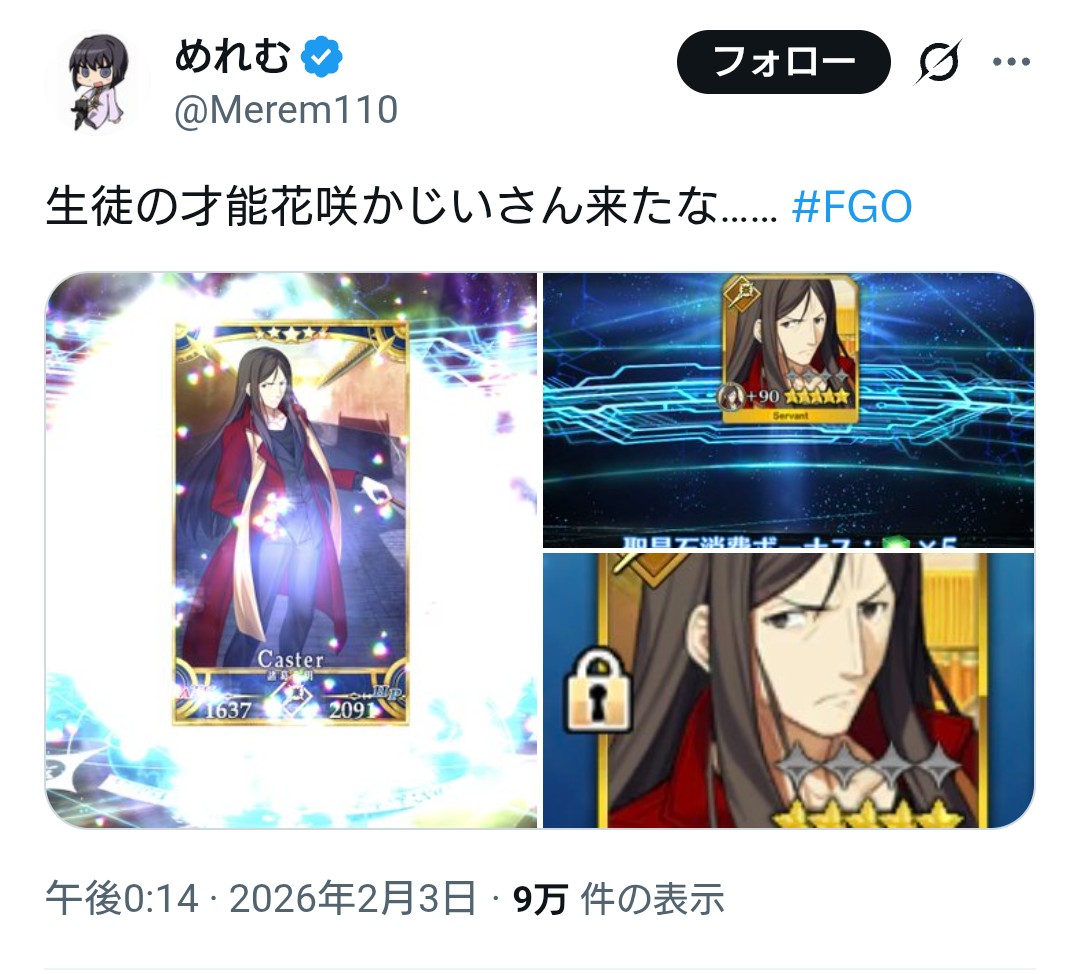Follow the account with フォロー button
This screenshot has width=1080, height=974.
pyautogui.click(x=783, y=62)
